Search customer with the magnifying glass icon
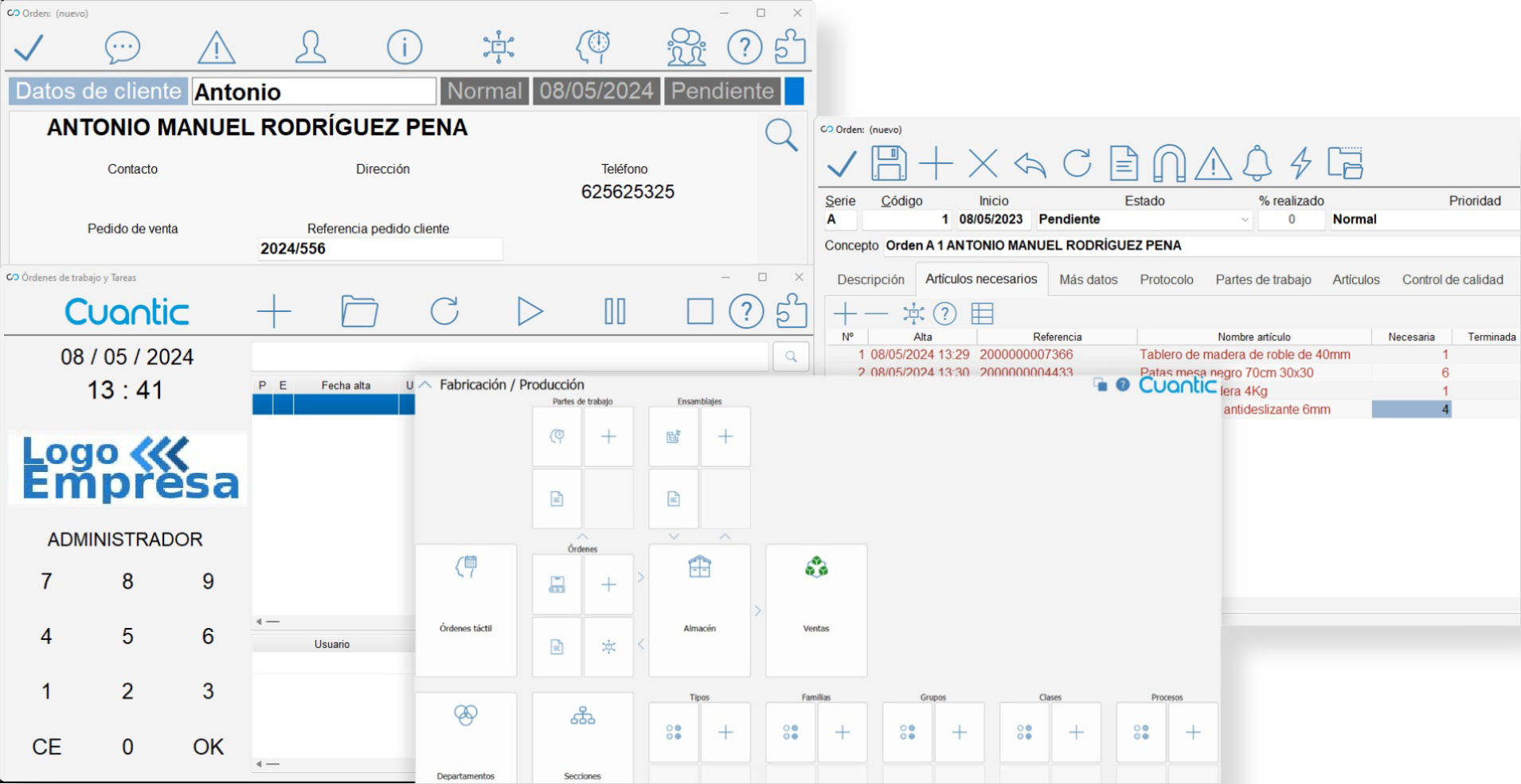 [781, 135]
